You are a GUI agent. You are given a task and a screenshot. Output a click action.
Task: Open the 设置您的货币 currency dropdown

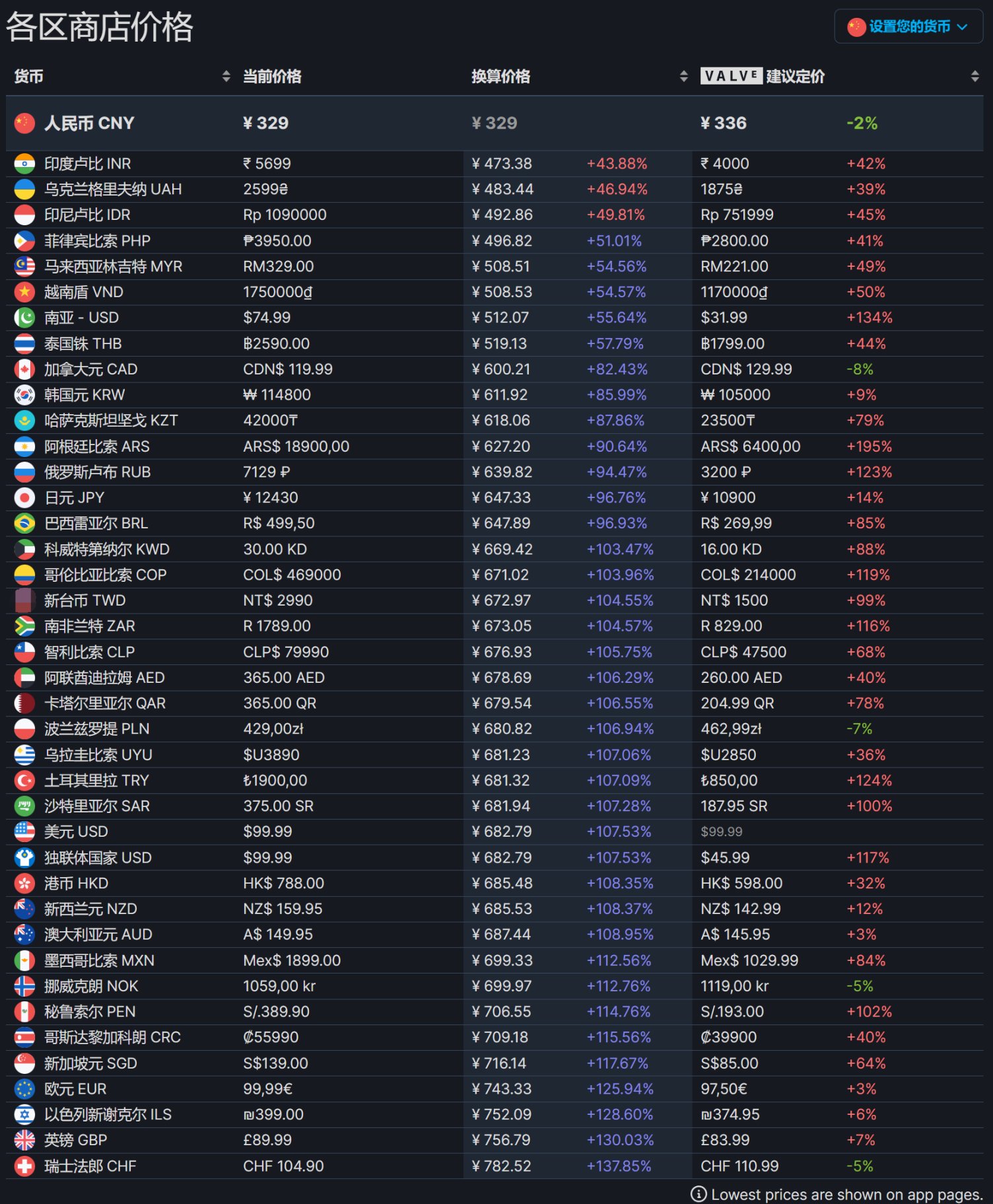click(908, 26)
